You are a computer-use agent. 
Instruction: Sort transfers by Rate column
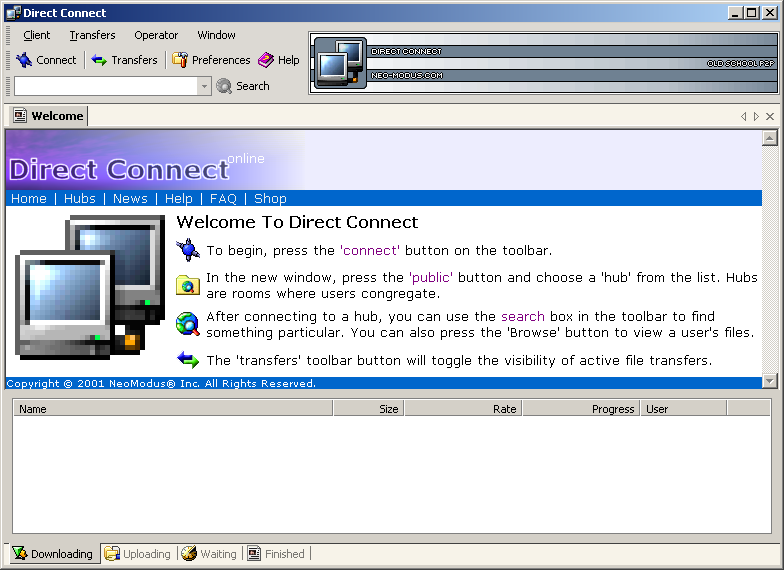[x=464, y=408]
